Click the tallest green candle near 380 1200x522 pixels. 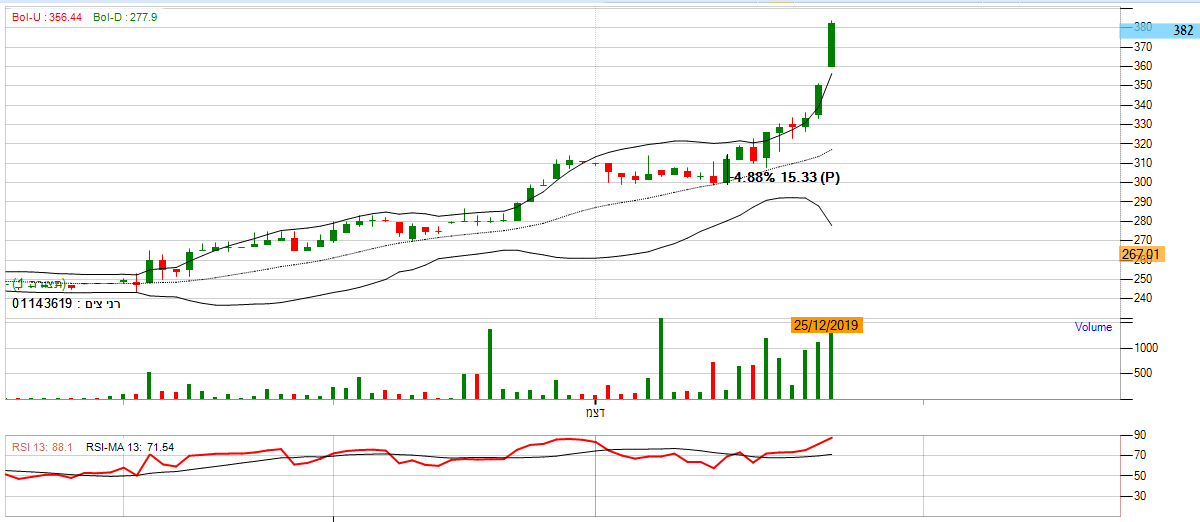(831, 45)
